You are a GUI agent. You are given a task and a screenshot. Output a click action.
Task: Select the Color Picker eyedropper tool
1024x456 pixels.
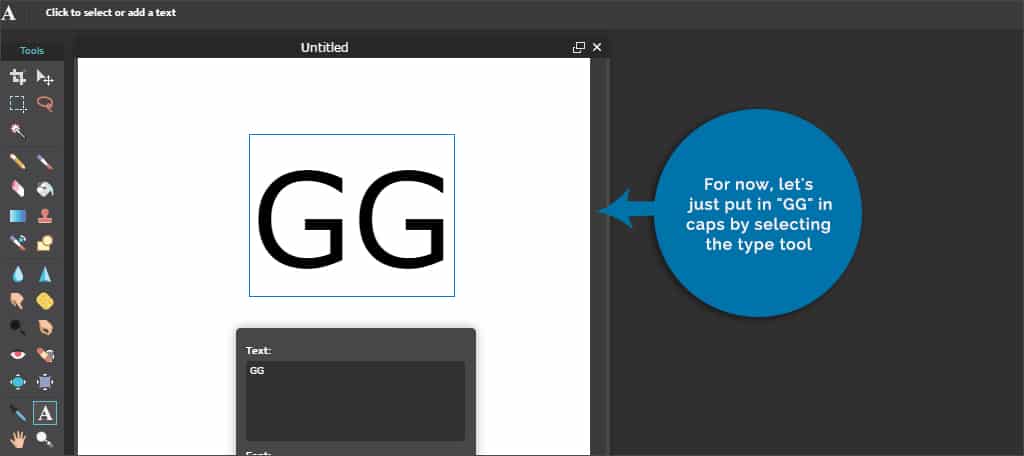(x=18, y=413)
